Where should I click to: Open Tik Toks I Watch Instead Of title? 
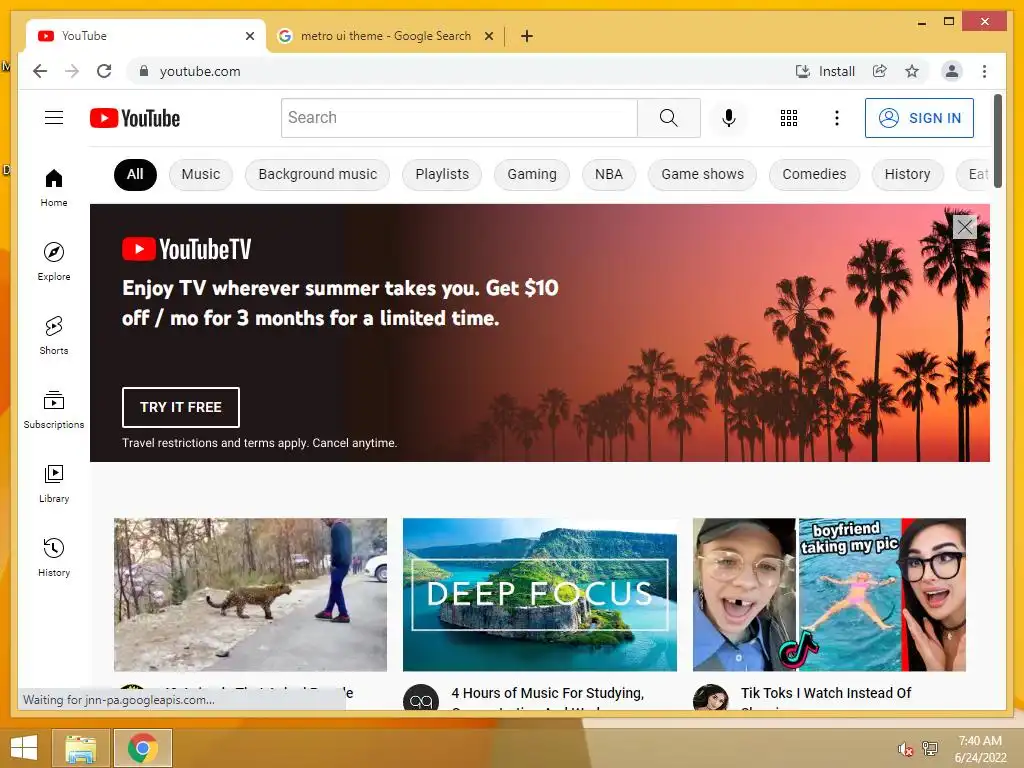click(x=825, y=693)
